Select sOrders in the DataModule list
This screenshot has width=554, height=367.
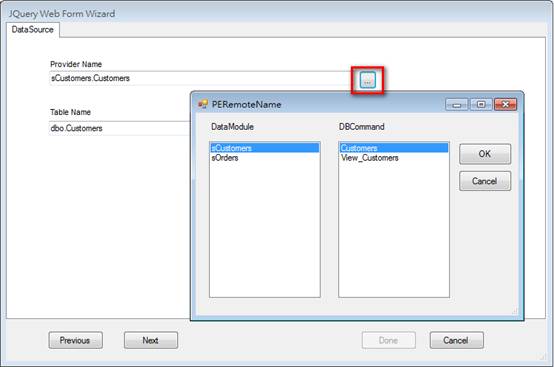265,158
